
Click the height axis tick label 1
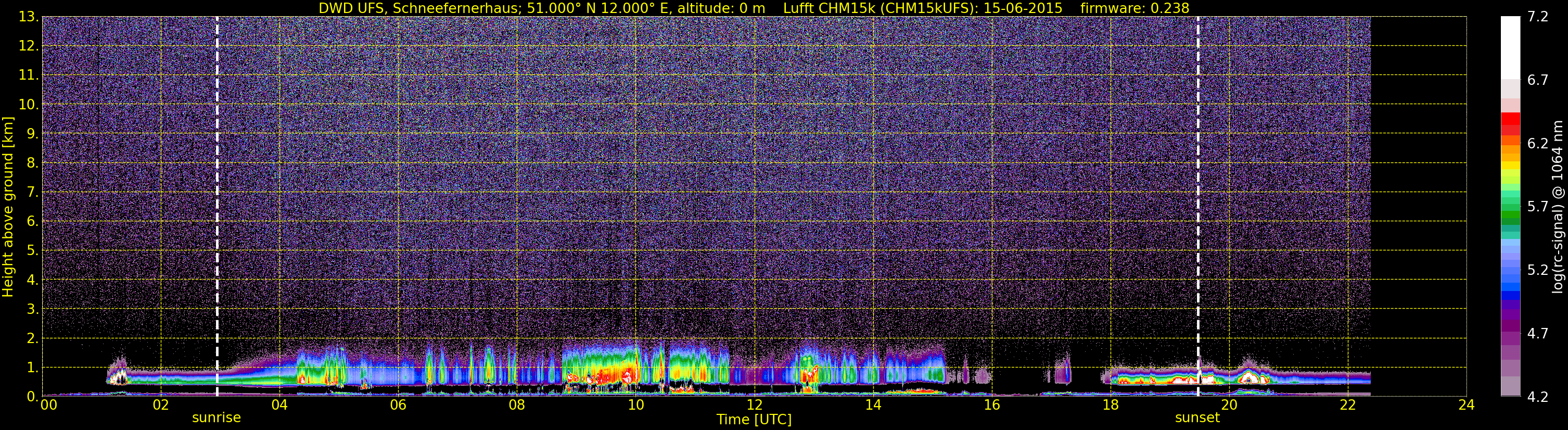[32, 368]
